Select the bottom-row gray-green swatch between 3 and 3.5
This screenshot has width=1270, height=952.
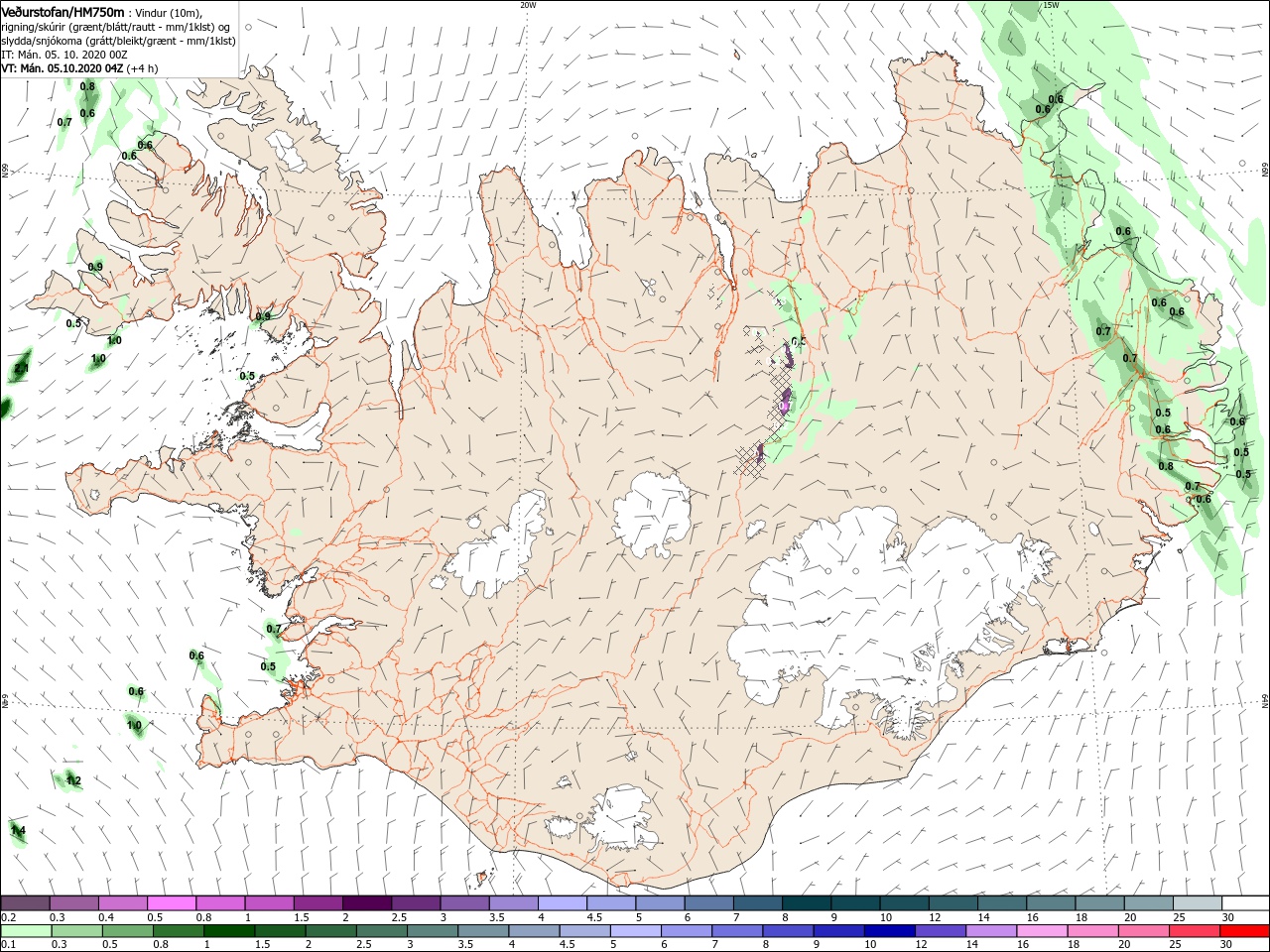coord(432,931)
